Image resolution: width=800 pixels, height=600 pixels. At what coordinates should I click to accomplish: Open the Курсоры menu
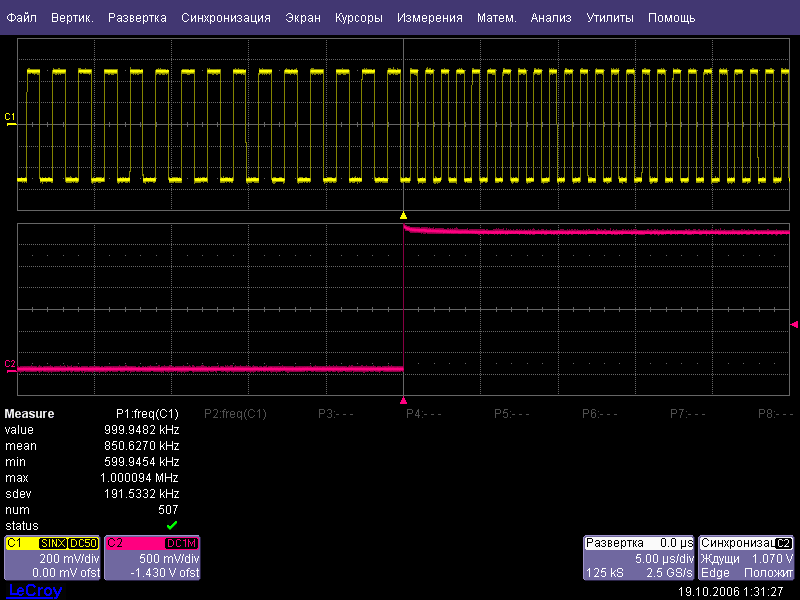[x=358, y=18]
